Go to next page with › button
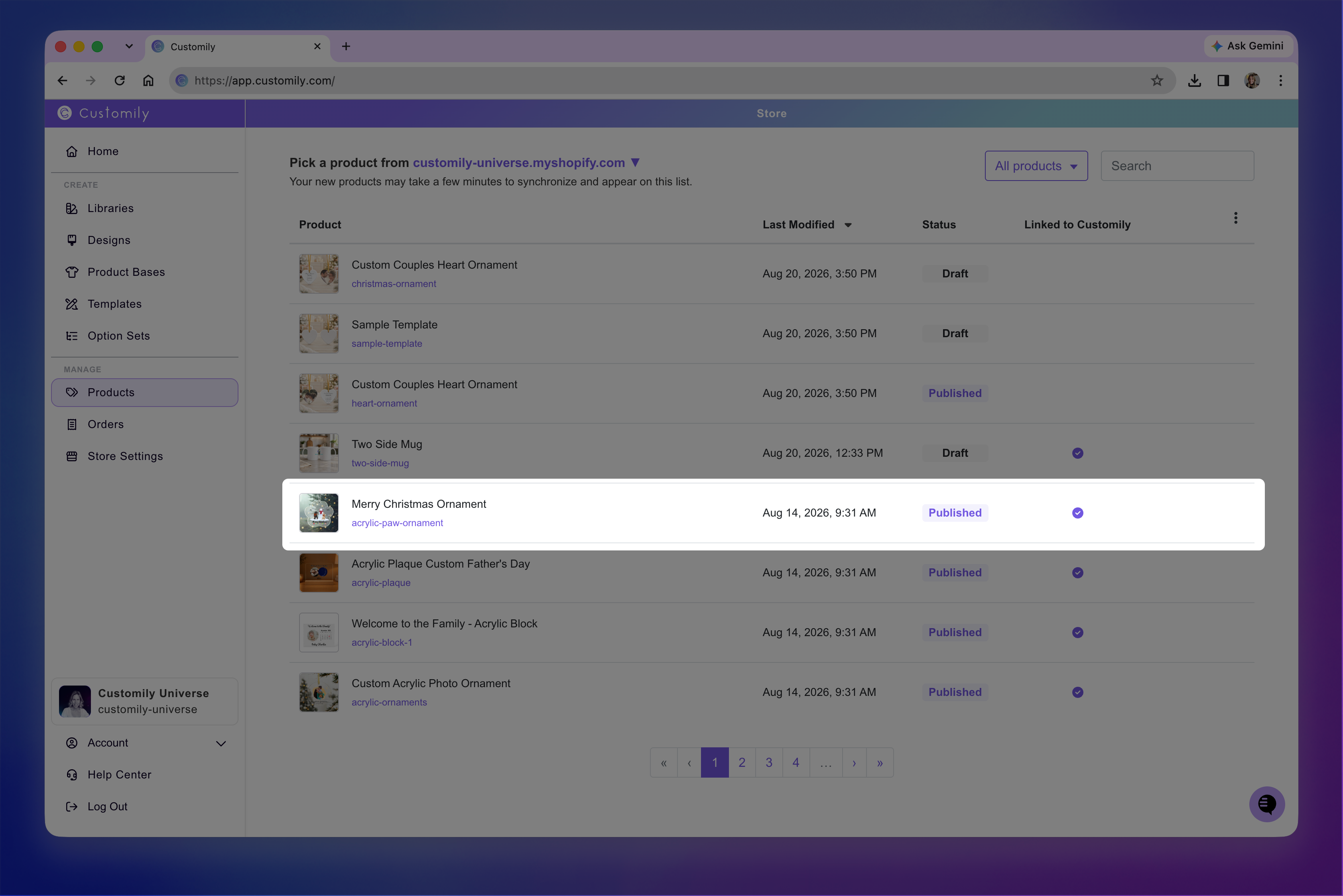The width and height of the screenshot is (1343, 896). point(854,763)
